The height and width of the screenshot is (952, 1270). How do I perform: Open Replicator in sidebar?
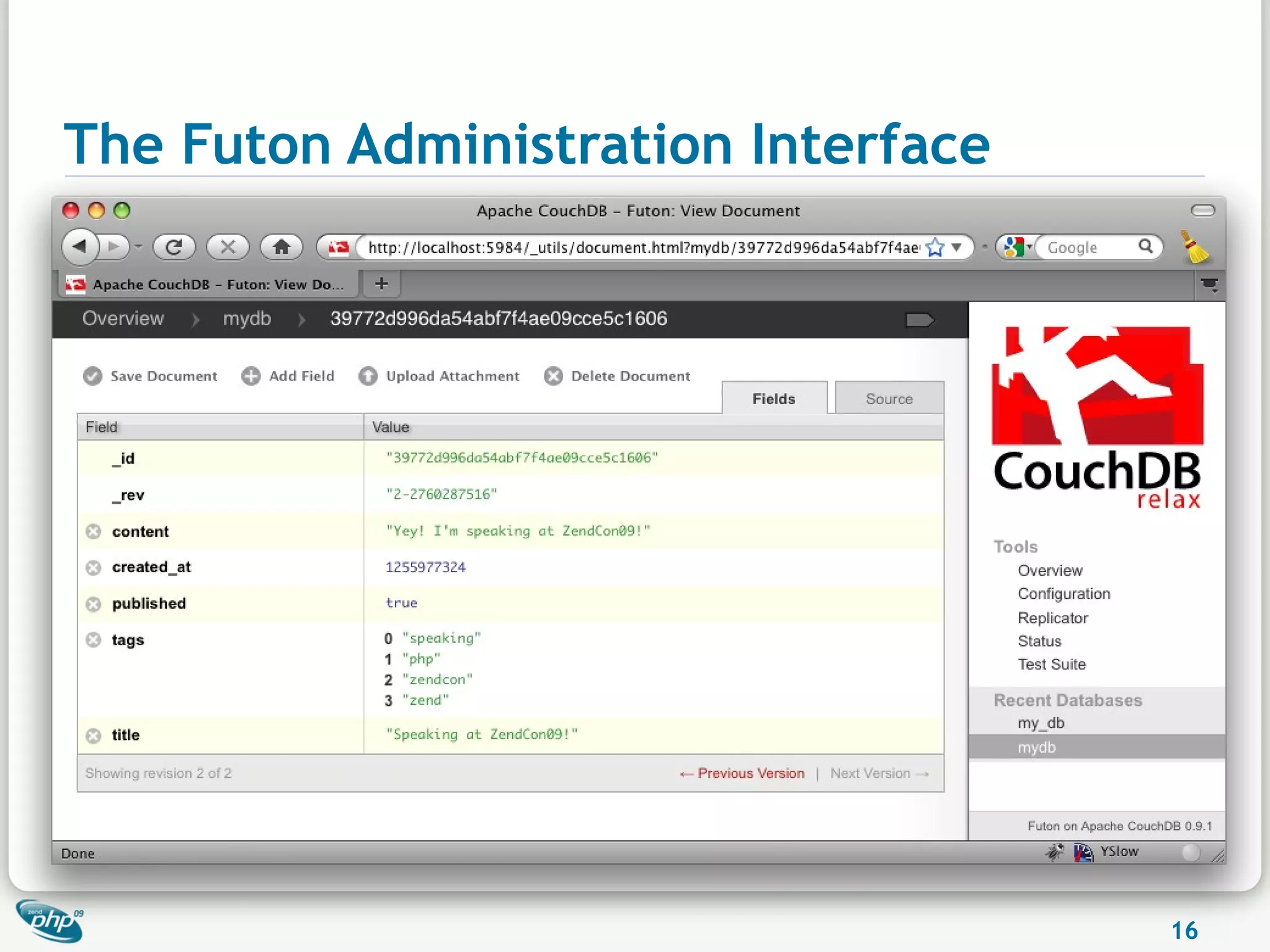[x=1053, y=618]
